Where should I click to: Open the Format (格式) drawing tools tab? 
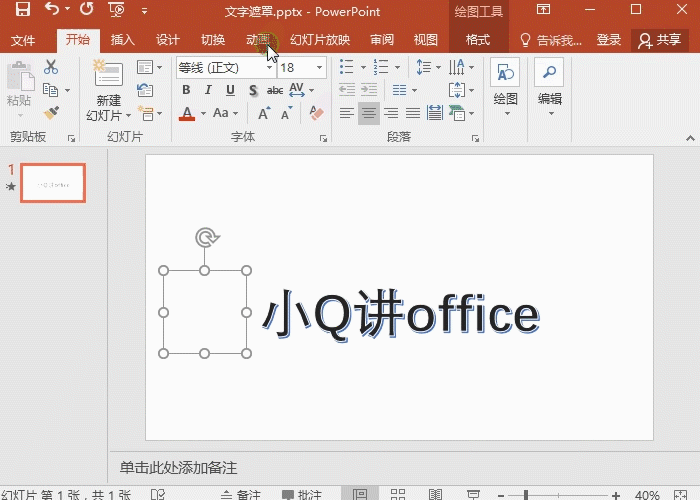pos(478,40)
